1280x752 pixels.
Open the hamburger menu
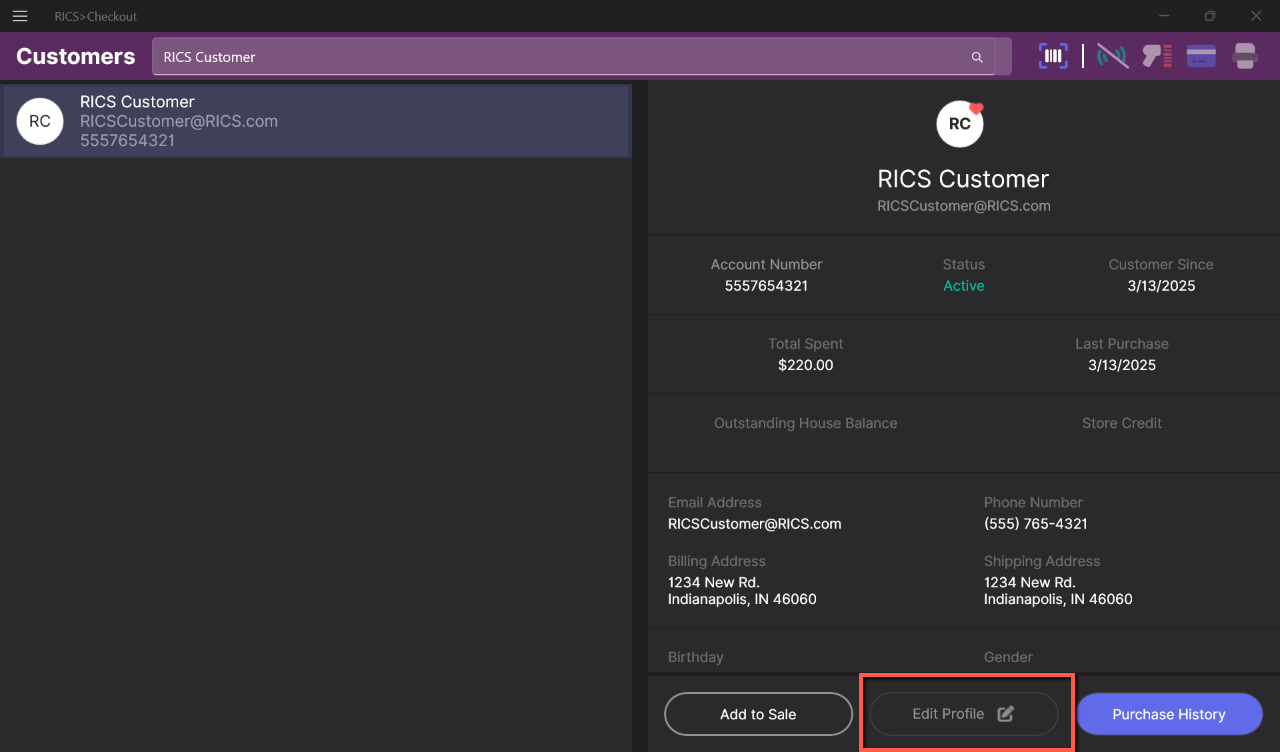pyautogui.click(x=20, y=16)
